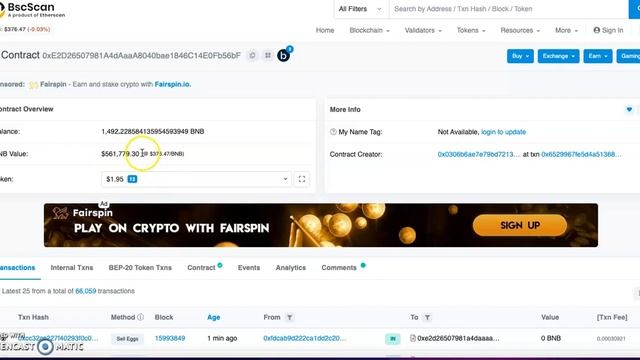Copy the contract address with the copy icon
640x360 pixels.
tap(252, 55)
